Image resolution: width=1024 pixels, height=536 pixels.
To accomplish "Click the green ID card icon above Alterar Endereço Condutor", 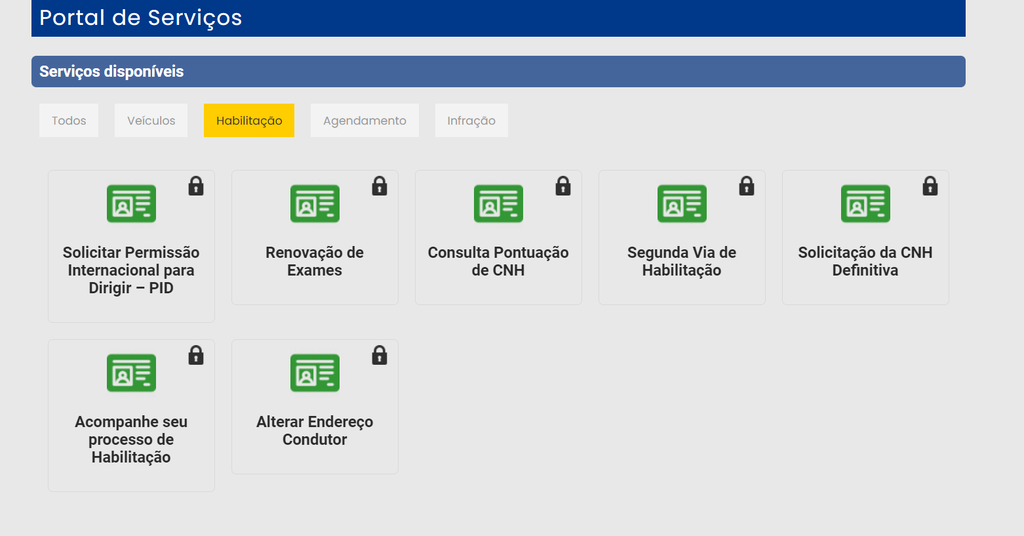I will click(x=315, y=373).
